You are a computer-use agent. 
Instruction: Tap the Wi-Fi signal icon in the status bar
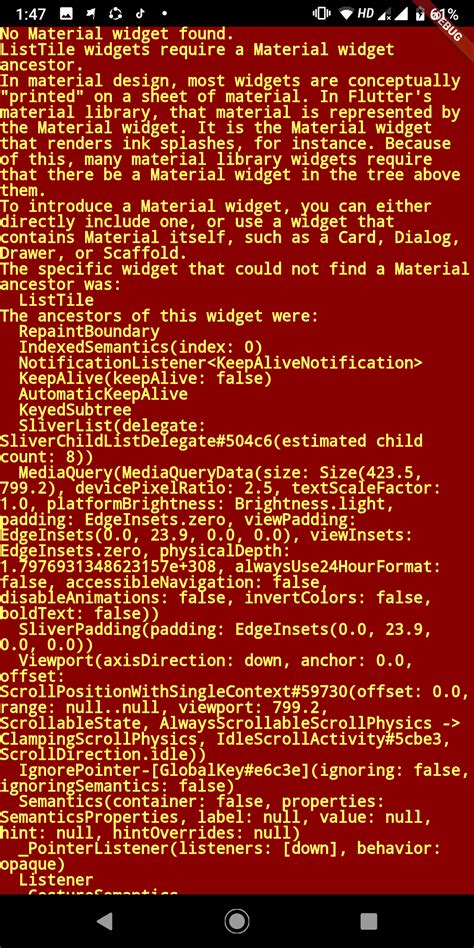pyautogui.click(x=346, y=13)
